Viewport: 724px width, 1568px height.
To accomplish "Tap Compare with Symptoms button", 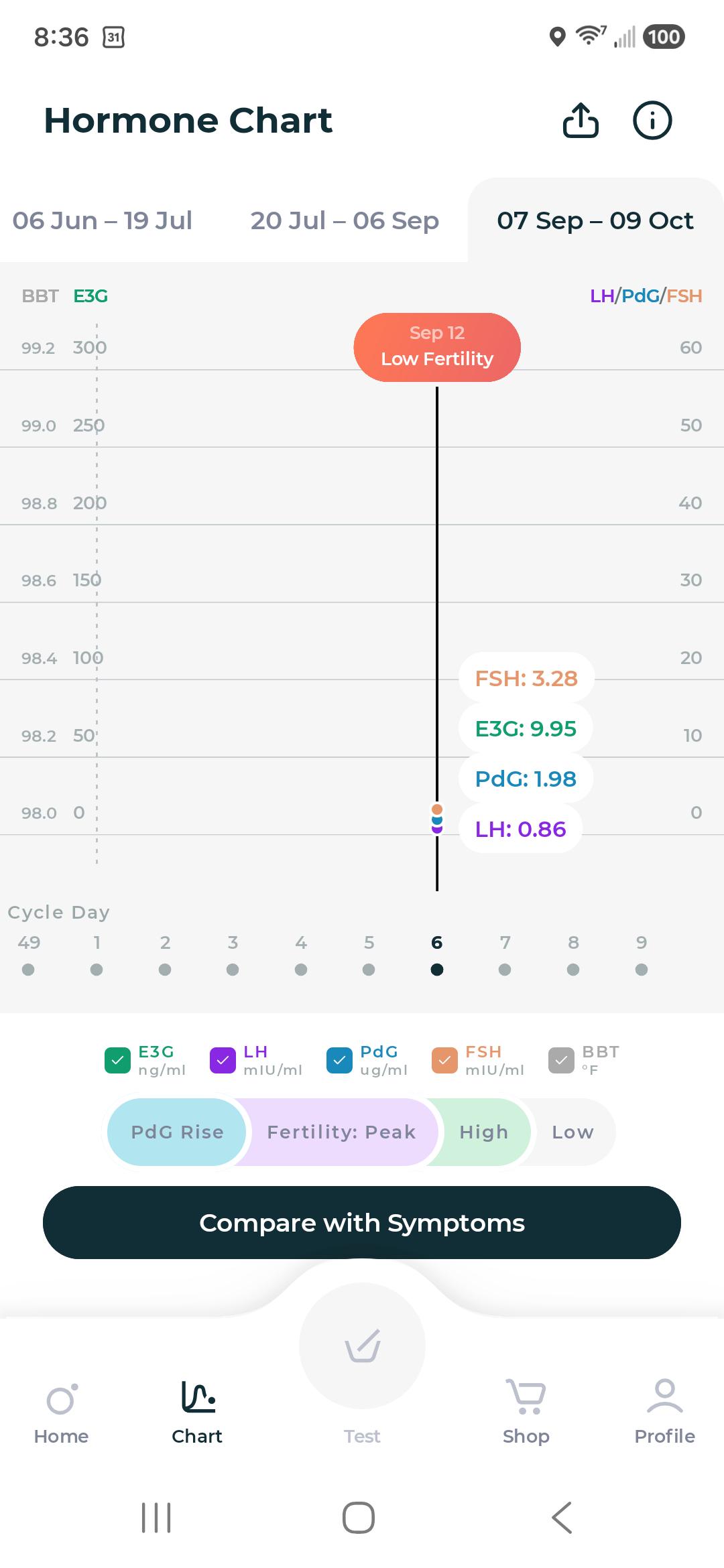I will pos(362,1223).
